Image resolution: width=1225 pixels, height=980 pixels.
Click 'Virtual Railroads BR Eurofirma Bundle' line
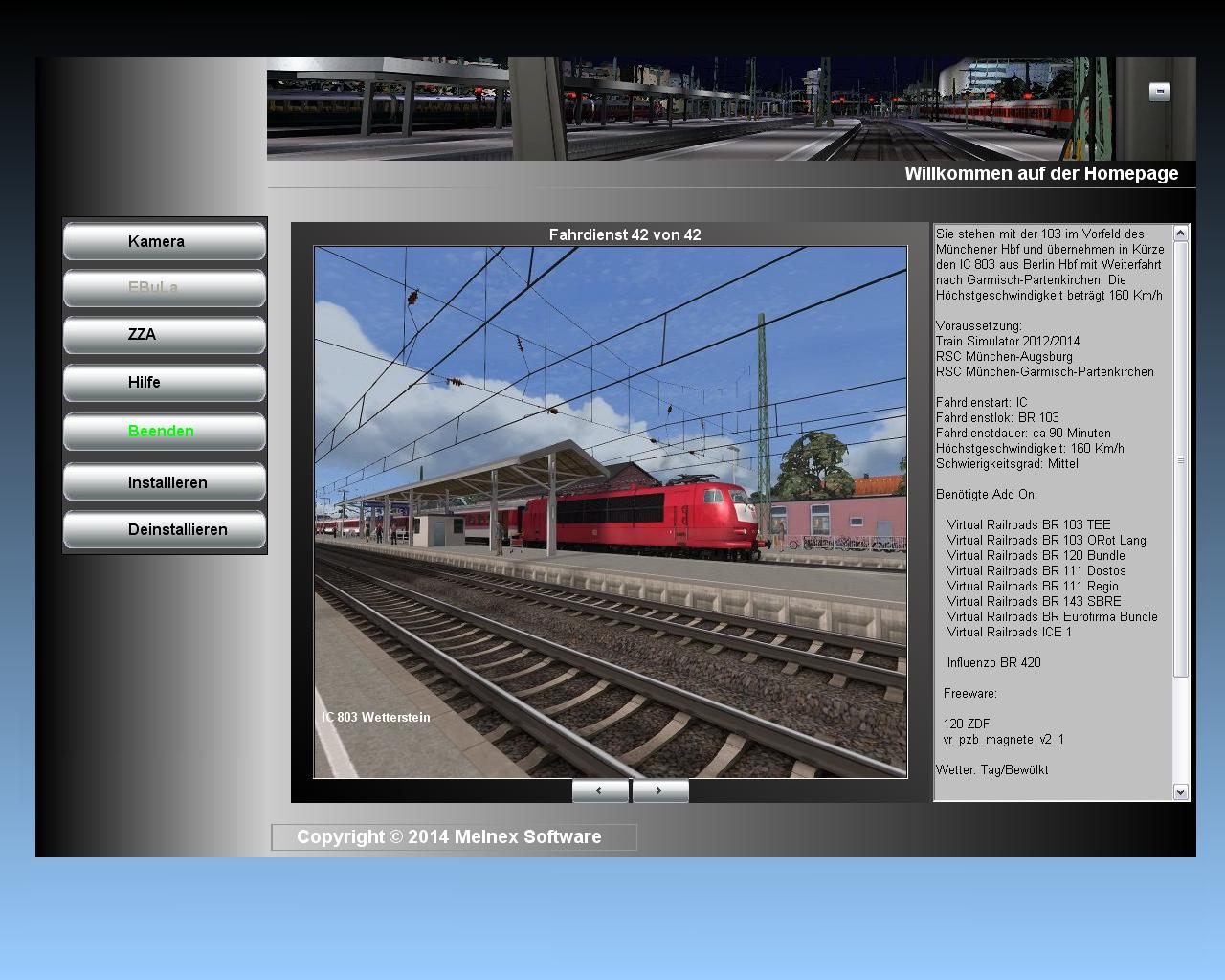pyautogui.click(x=1053, y=616)
